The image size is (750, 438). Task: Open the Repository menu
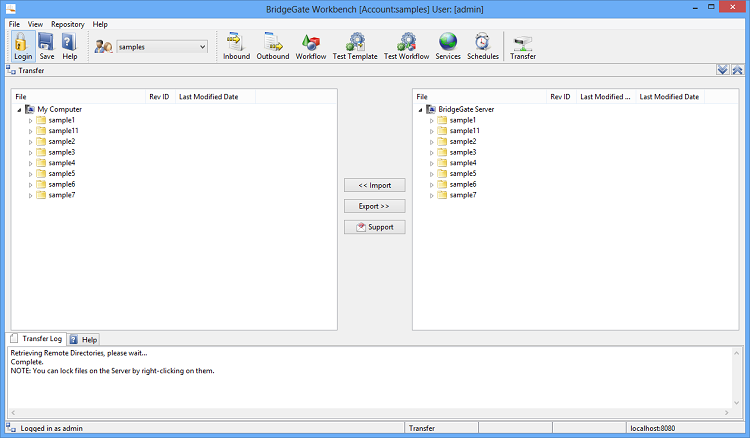67,24
